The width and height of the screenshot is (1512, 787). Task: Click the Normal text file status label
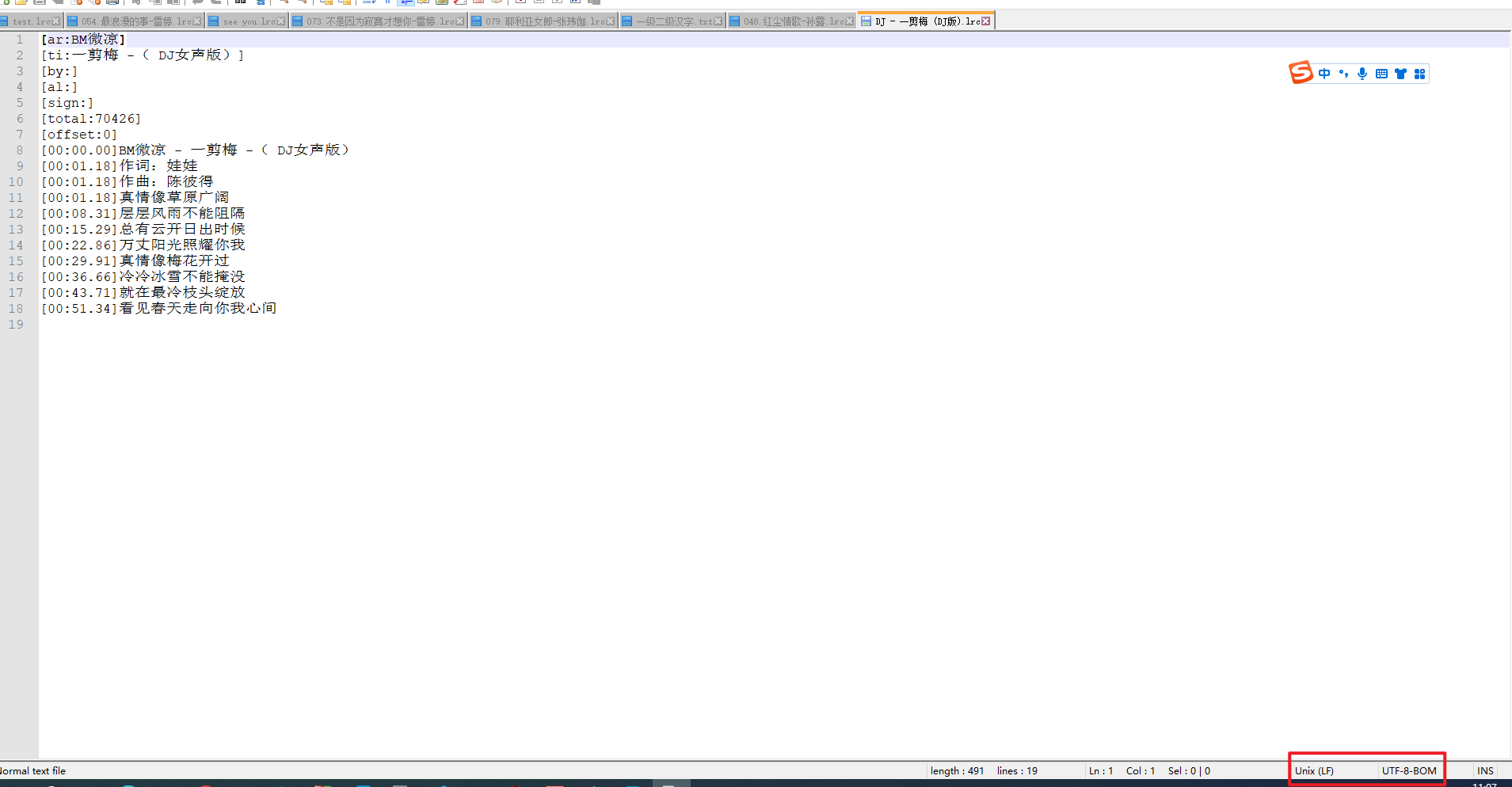[x=32, y=770]
